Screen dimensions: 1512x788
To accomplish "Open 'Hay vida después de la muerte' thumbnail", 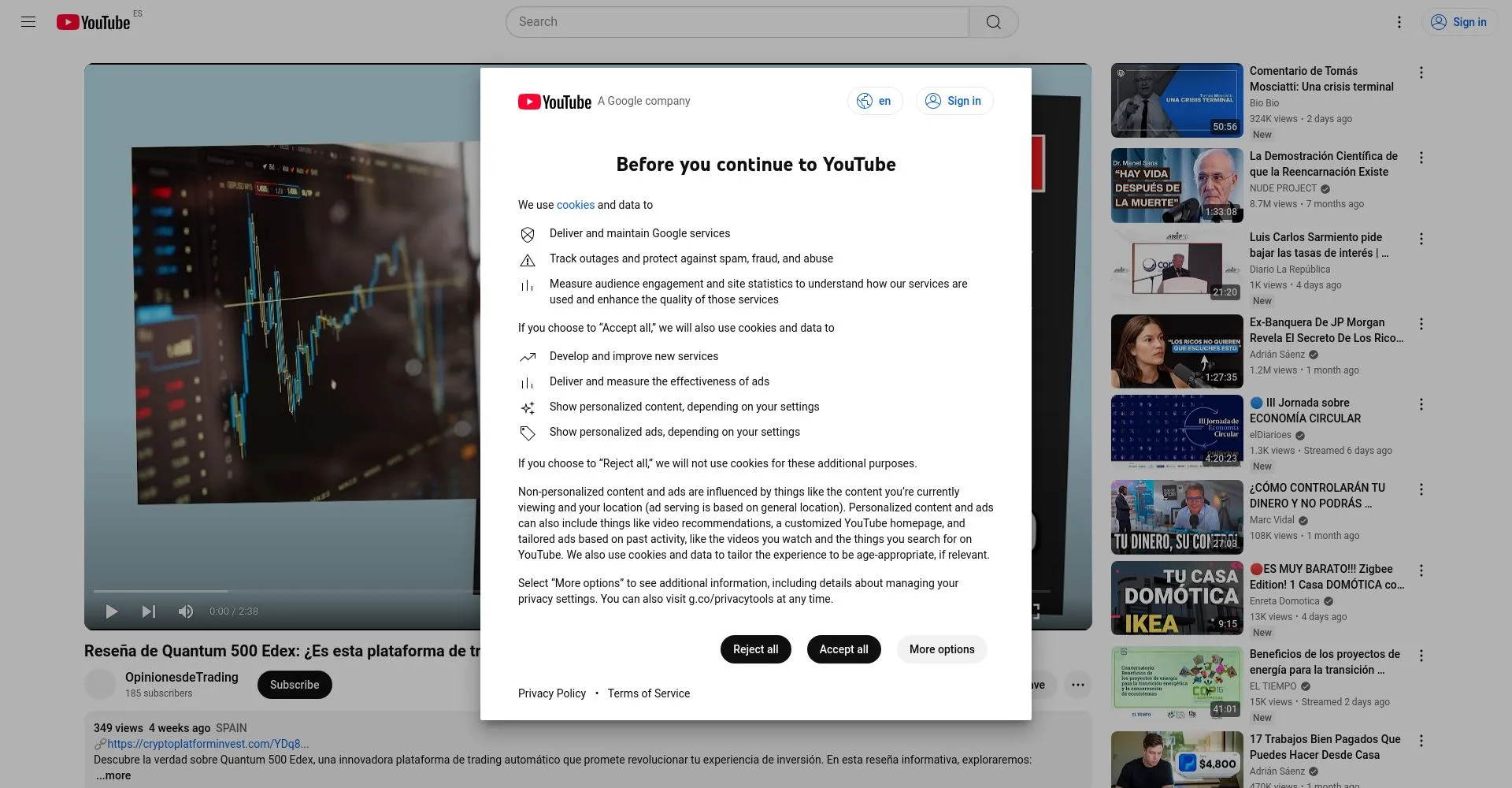I will (x=1177, y=185).
